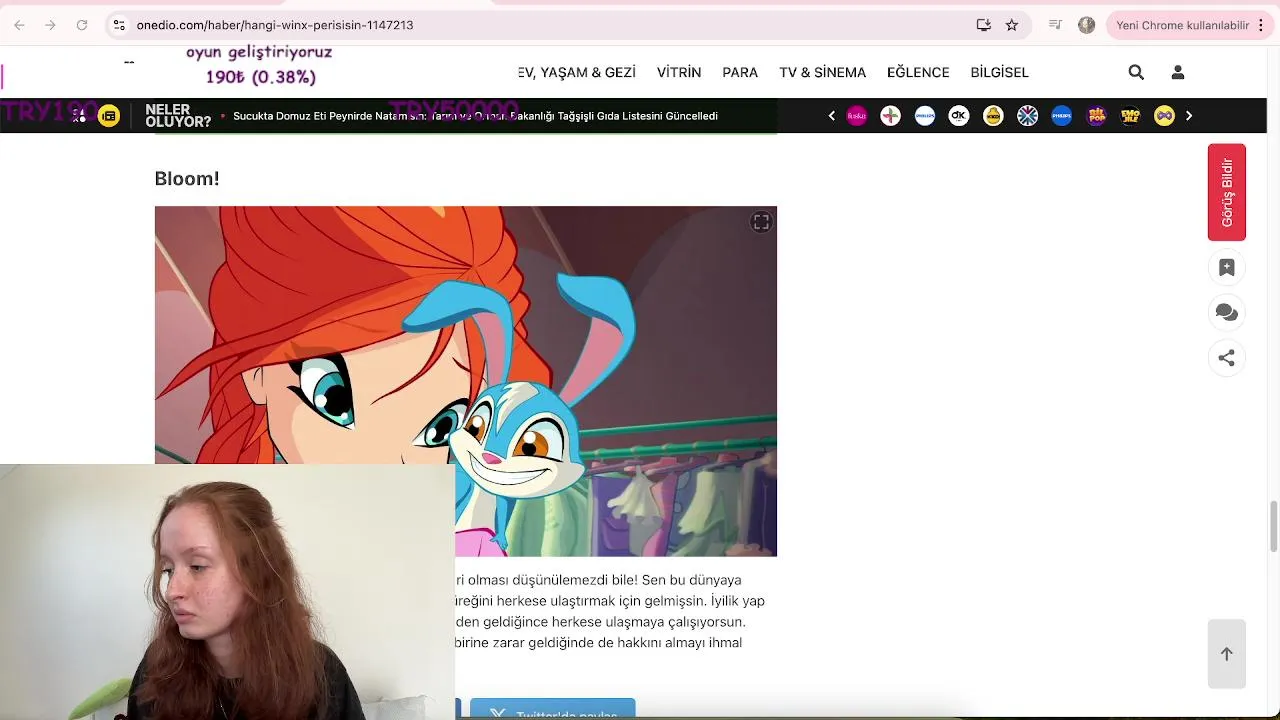Open the yellow gamepad channel icon
This screenshot has height=720, width=1280.
click(x=1164, y=116)
